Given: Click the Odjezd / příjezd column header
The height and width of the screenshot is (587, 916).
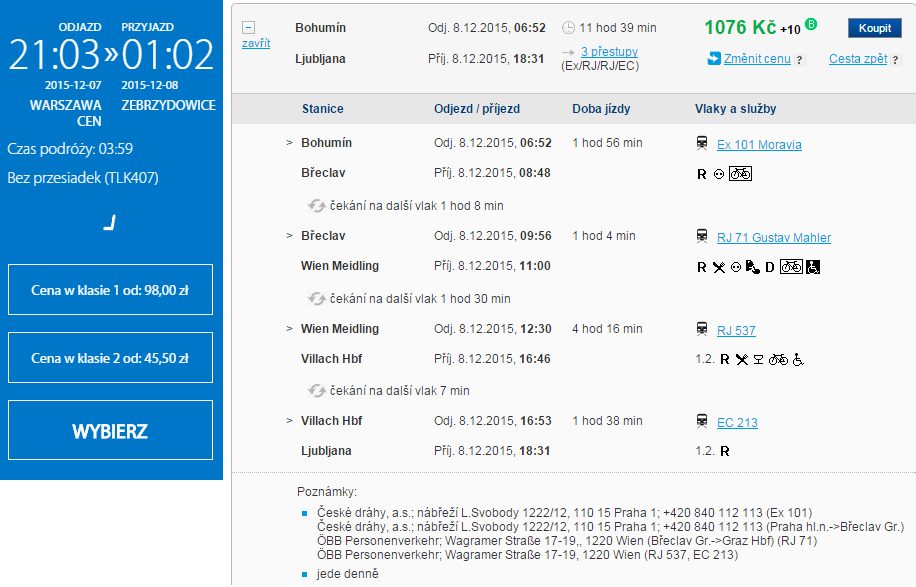Looking at the screenshot, I should [477, 109].
